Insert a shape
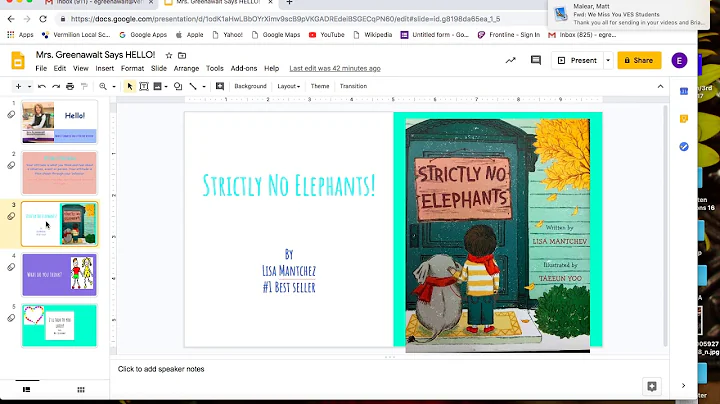Image resolution: width=720 pixels, height=404 pixels. [x=178, y=86]
